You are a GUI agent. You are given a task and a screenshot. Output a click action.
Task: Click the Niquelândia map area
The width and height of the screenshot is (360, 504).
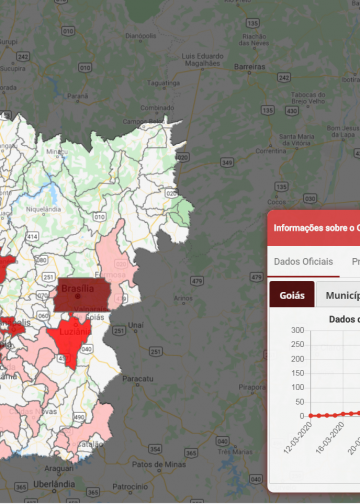pos(43,209)
